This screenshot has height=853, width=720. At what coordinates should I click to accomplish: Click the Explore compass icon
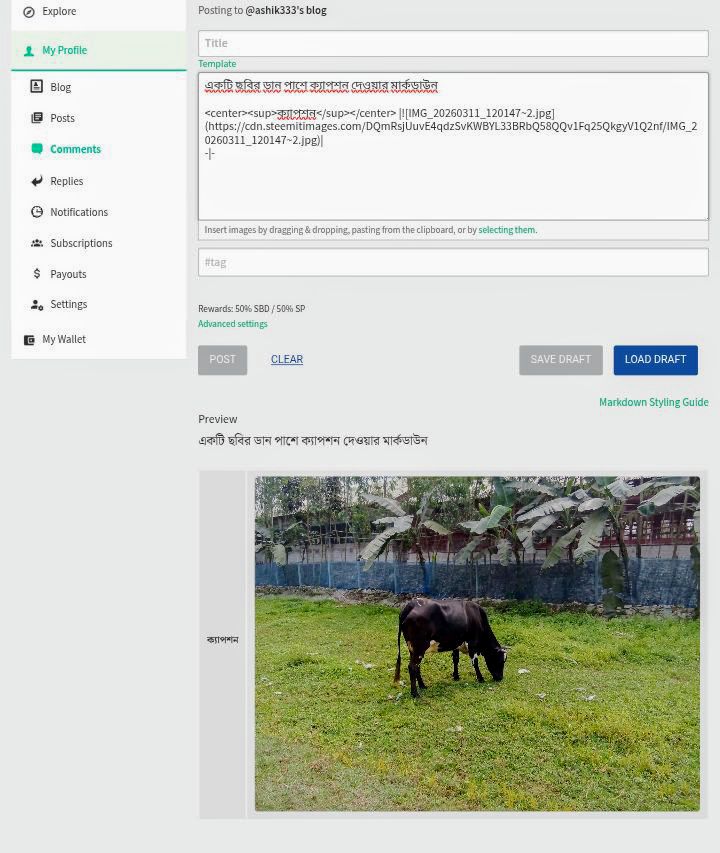click(x=29, y=12)
